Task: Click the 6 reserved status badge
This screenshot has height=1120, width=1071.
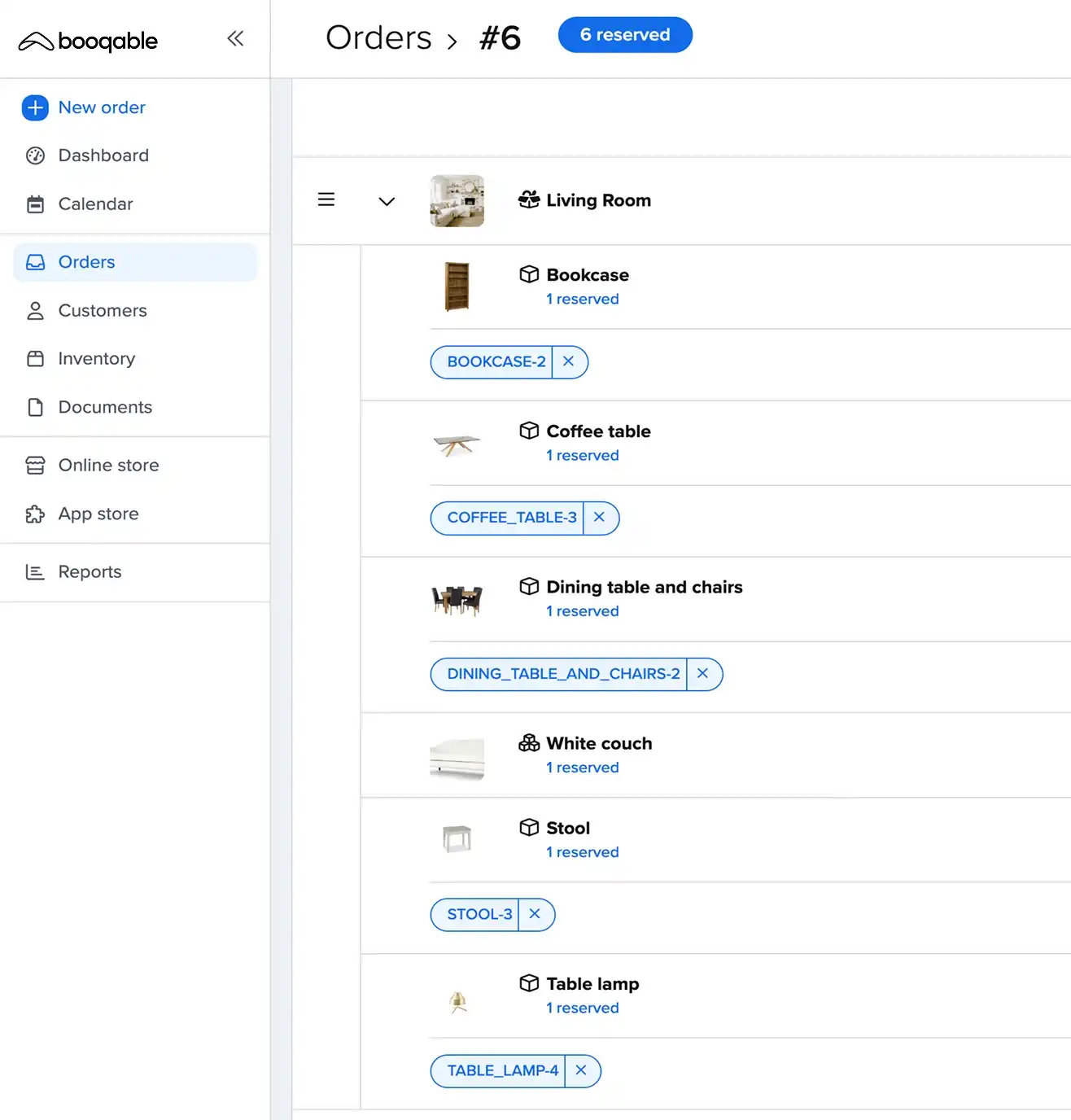Action: pos(624,35)
